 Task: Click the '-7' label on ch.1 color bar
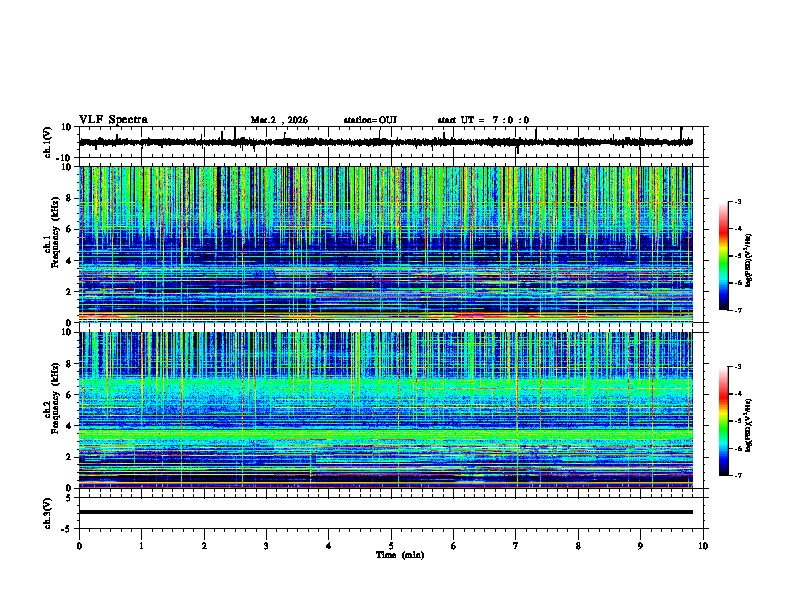[738, 310]
